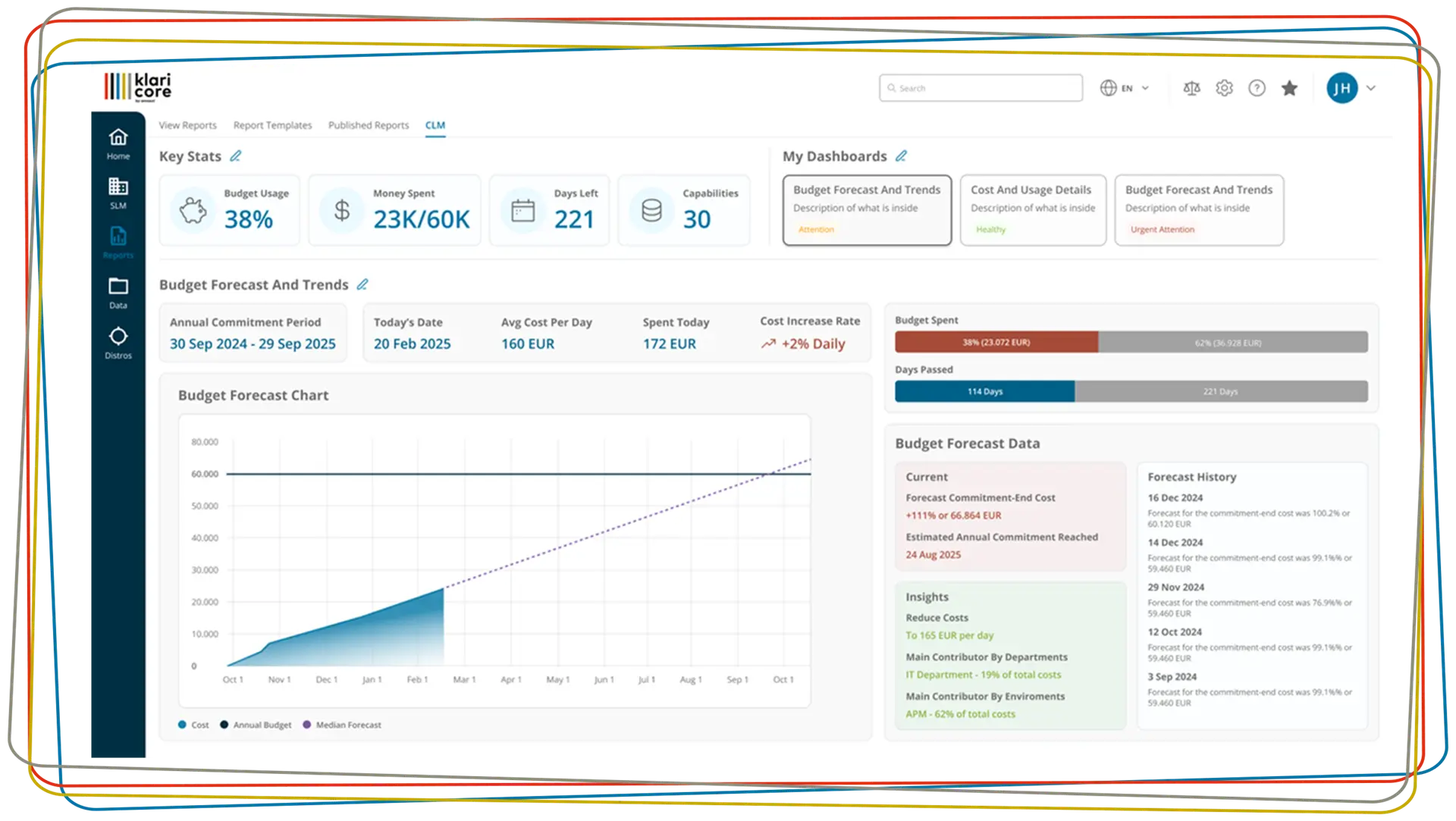Switch to View Reports tab
Screen dimensions: 1456x821
pos(187,125)
